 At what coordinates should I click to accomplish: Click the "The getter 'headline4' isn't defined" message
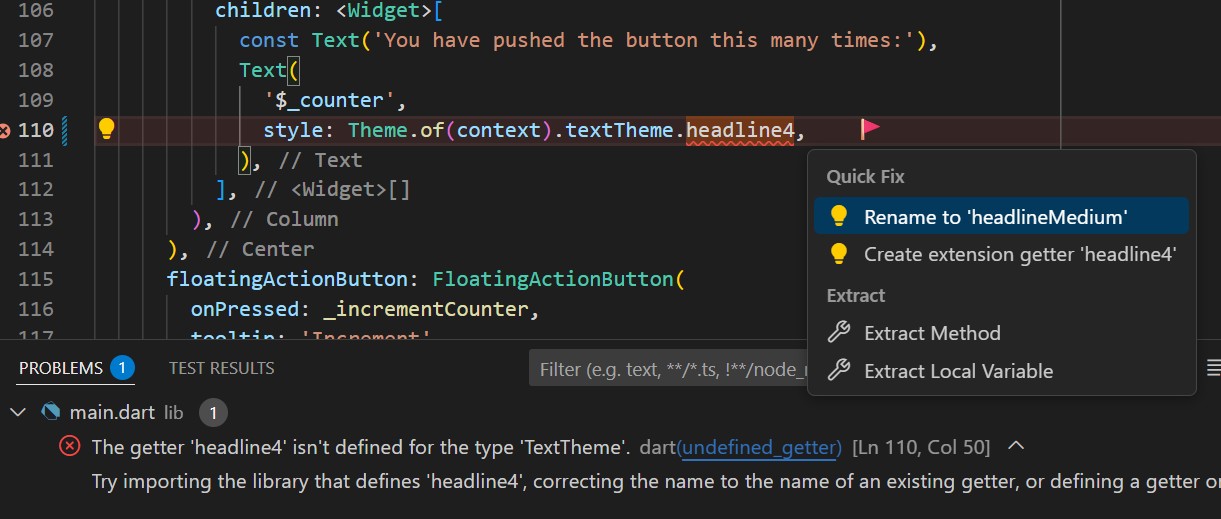point(360,446)
